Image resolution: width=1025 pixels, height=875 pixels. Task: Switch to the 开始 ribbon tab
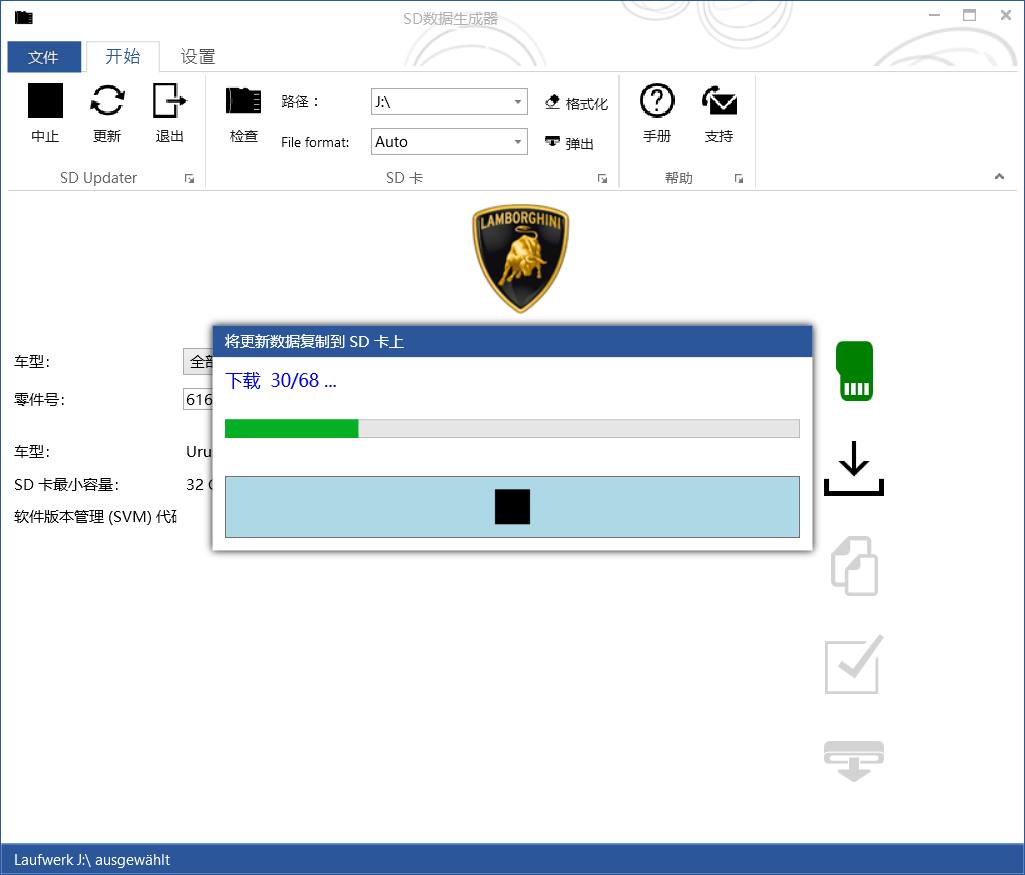[123, 57]
